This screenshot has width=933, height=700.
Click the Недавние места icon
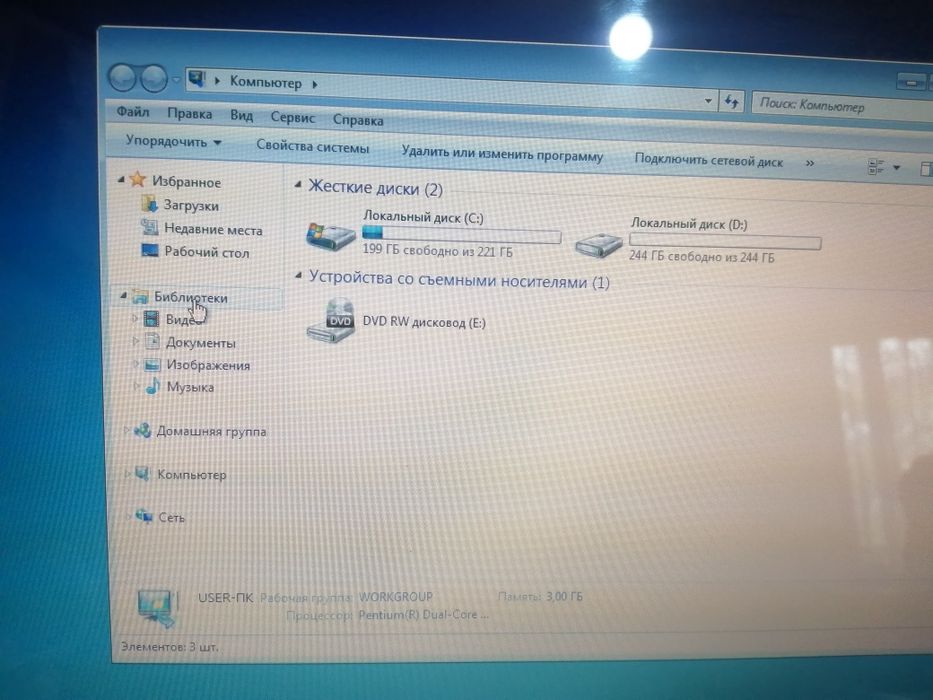point(149,227)
